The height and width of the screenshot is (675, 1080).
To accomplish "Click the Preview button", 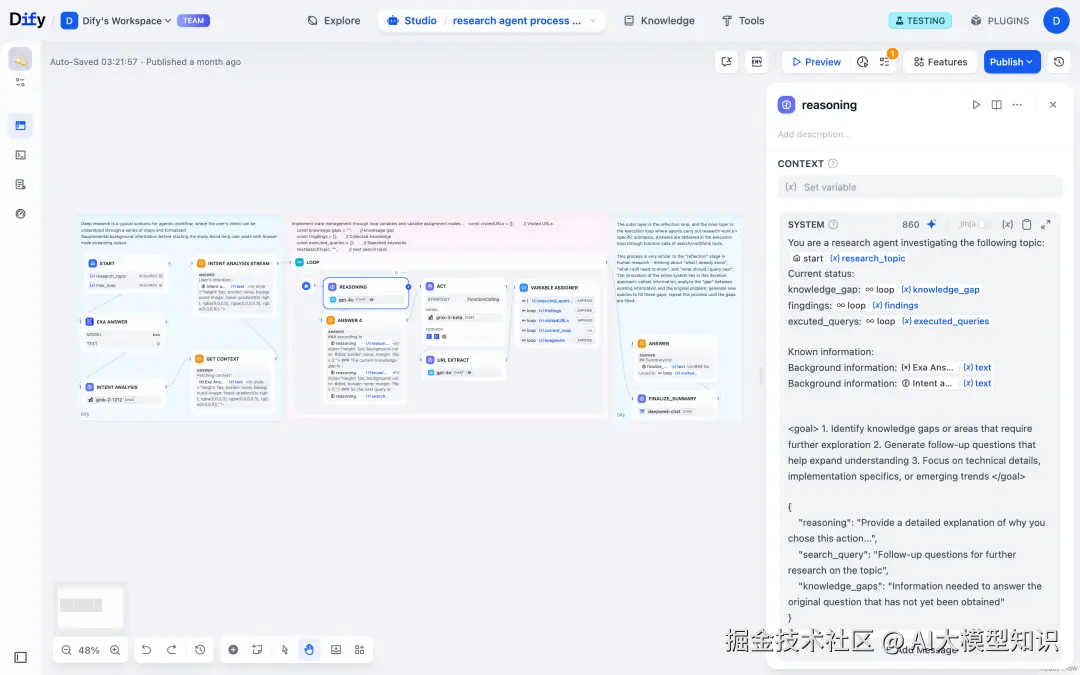I will pyautogui.click(x=817, y=62).
